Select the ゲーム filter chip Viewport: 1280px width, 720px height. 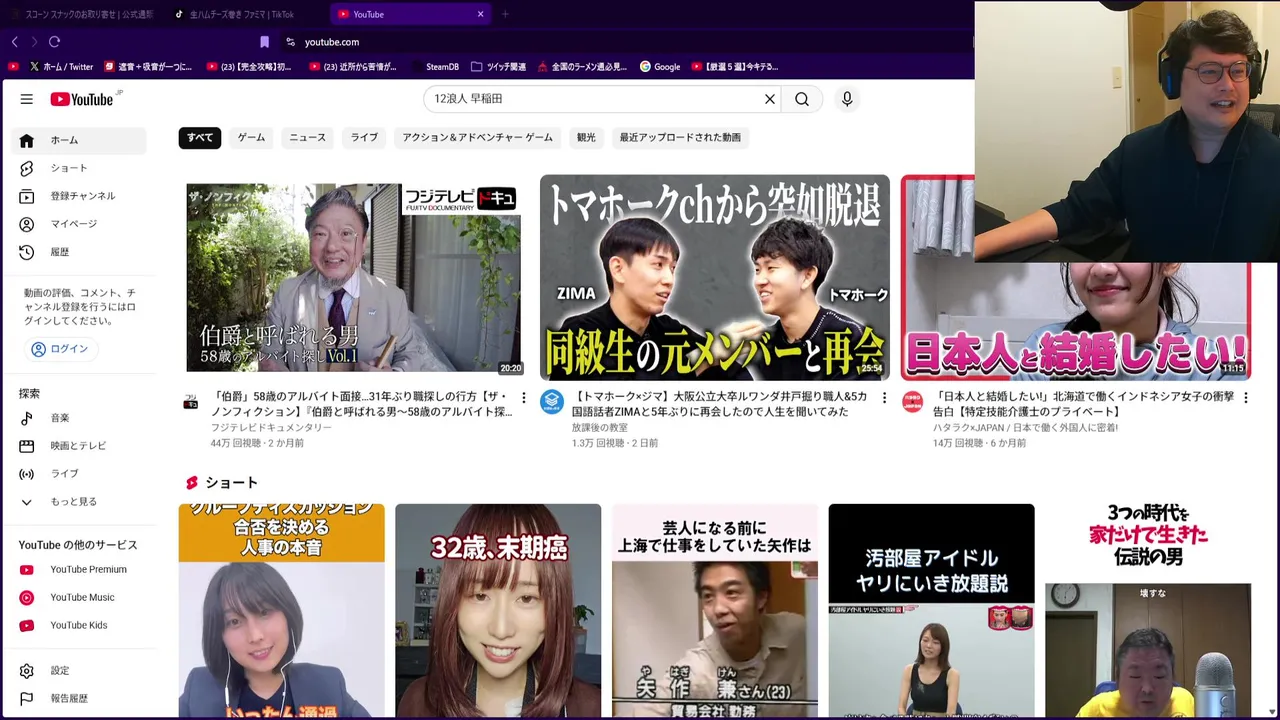(251, 138)
